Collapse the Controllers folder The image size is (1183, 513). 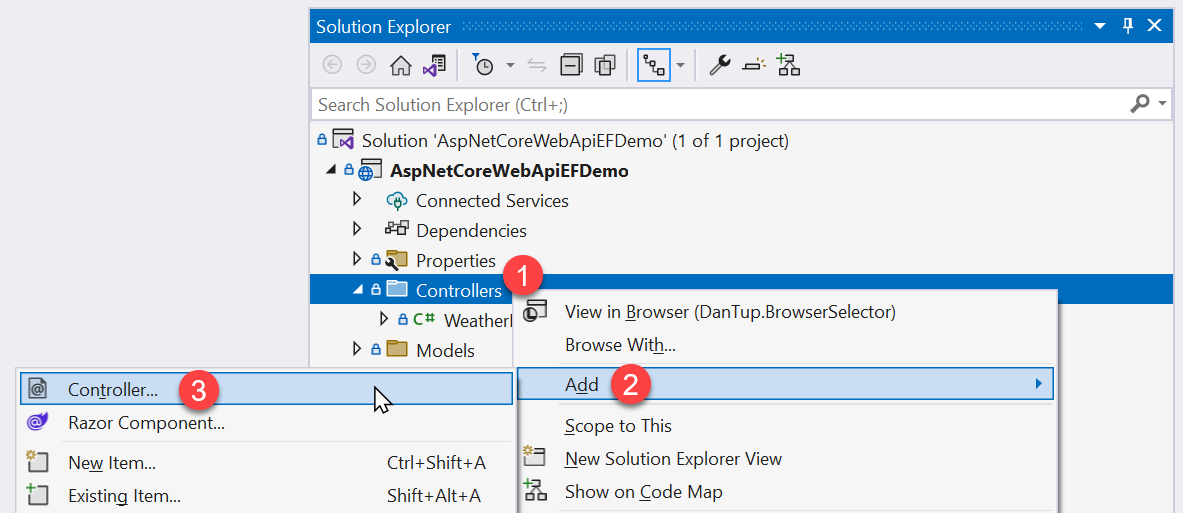357,290
